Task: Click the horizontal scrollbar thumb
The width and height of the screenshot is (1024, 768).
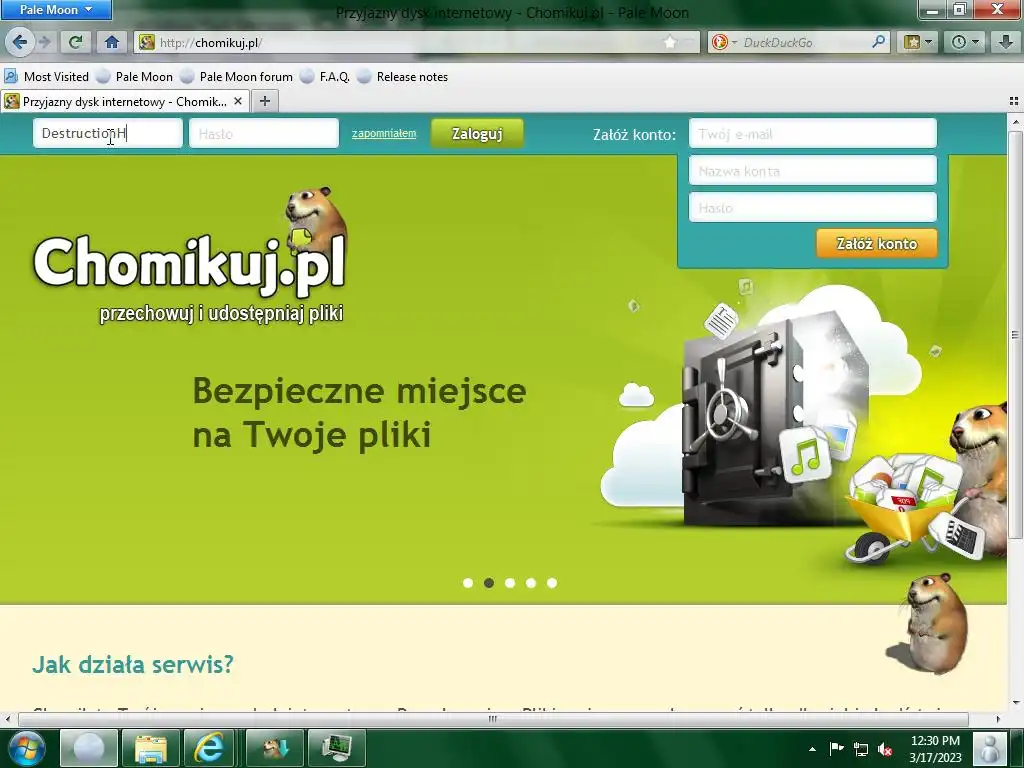Action: click(492, 719)
